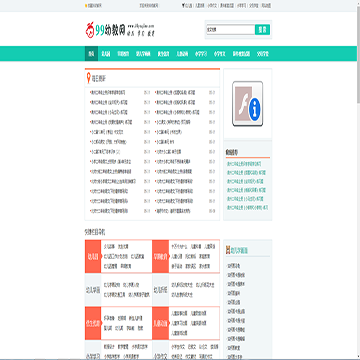Click the orange 幼儿园 category block

(93, 256)
